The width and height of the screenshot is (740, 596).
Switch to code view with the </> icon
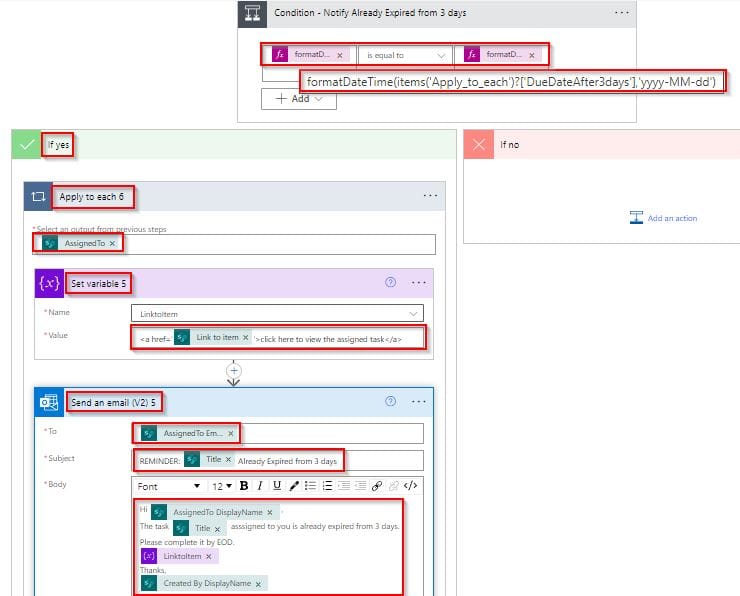tap(411, 486)
